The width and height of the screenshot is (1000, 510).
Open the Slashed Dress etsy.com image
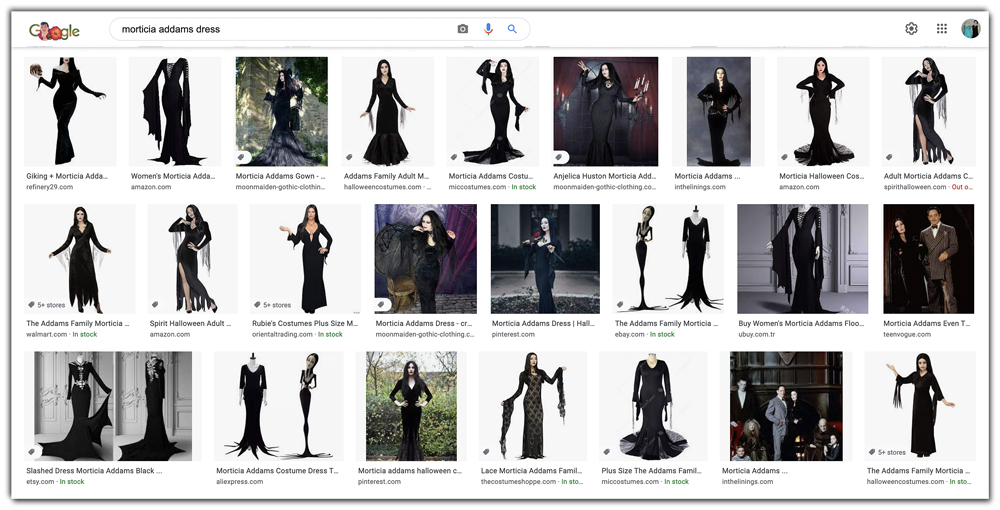coord(113,406)
